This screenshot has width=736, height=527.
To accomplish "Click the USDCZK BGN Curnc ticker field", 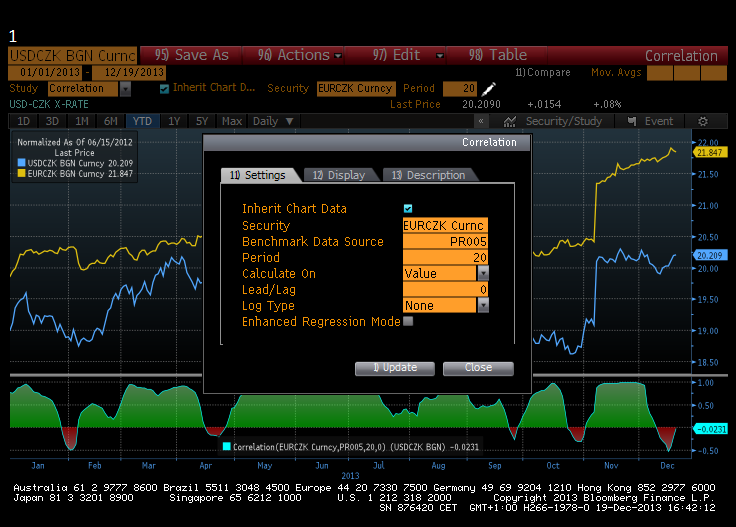I will 73,55.
